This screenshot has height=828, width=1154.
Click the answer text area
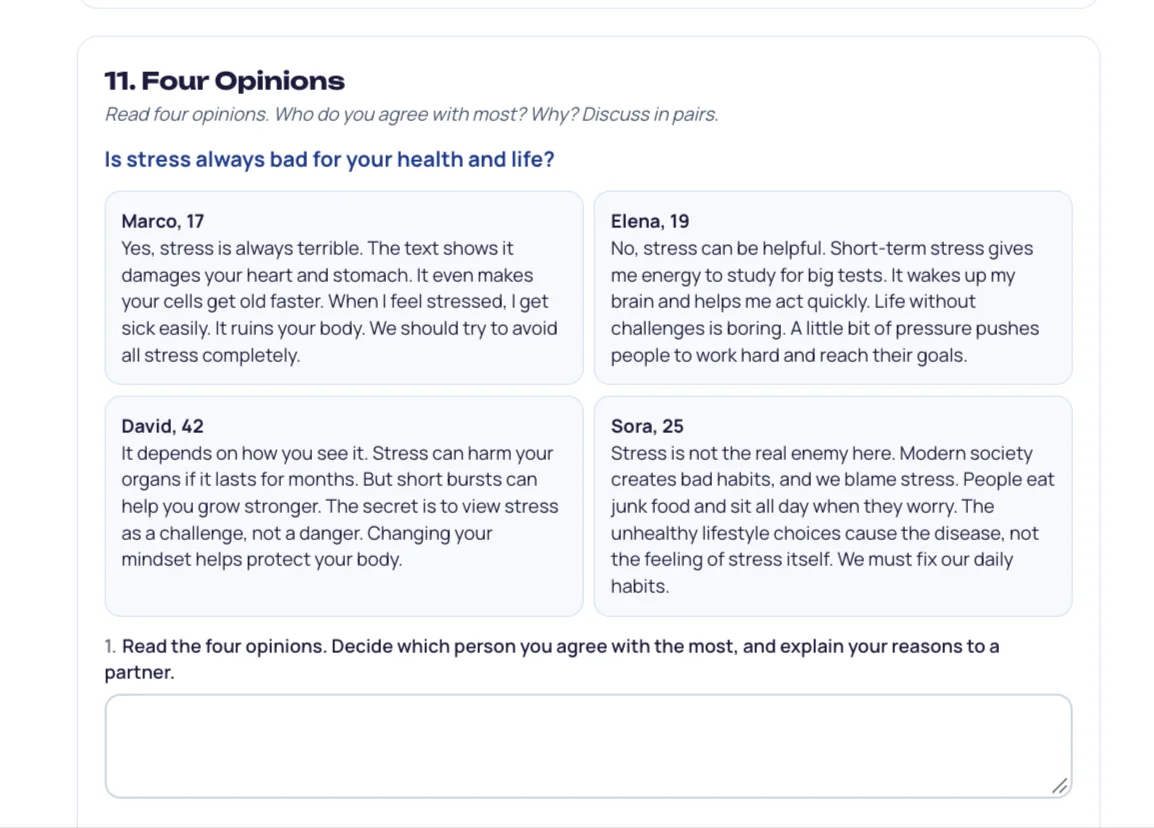click(x=588, y=746)
